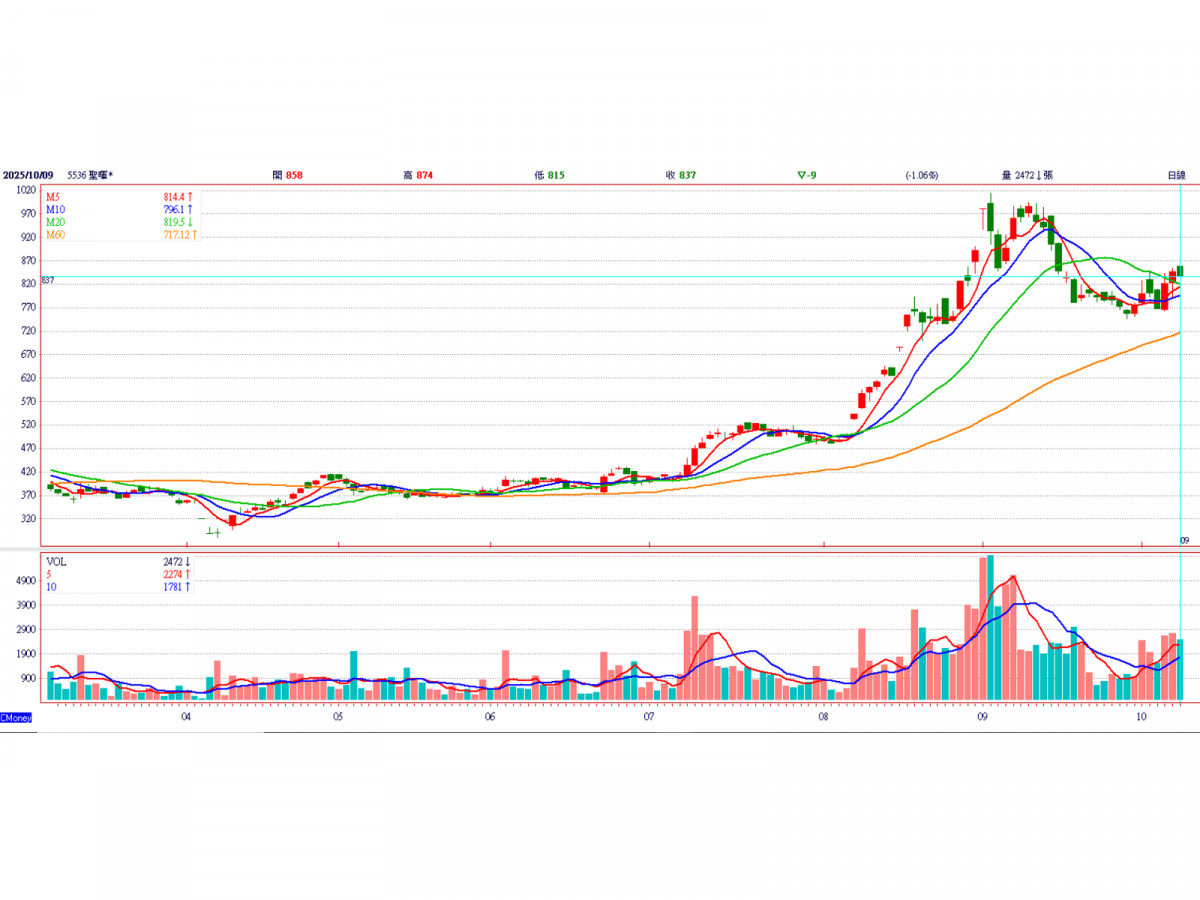Image resolution: width=1200 pixels, height=900 pixels.
Task: Click the 5536 stock code title
Action: [90, 175]
